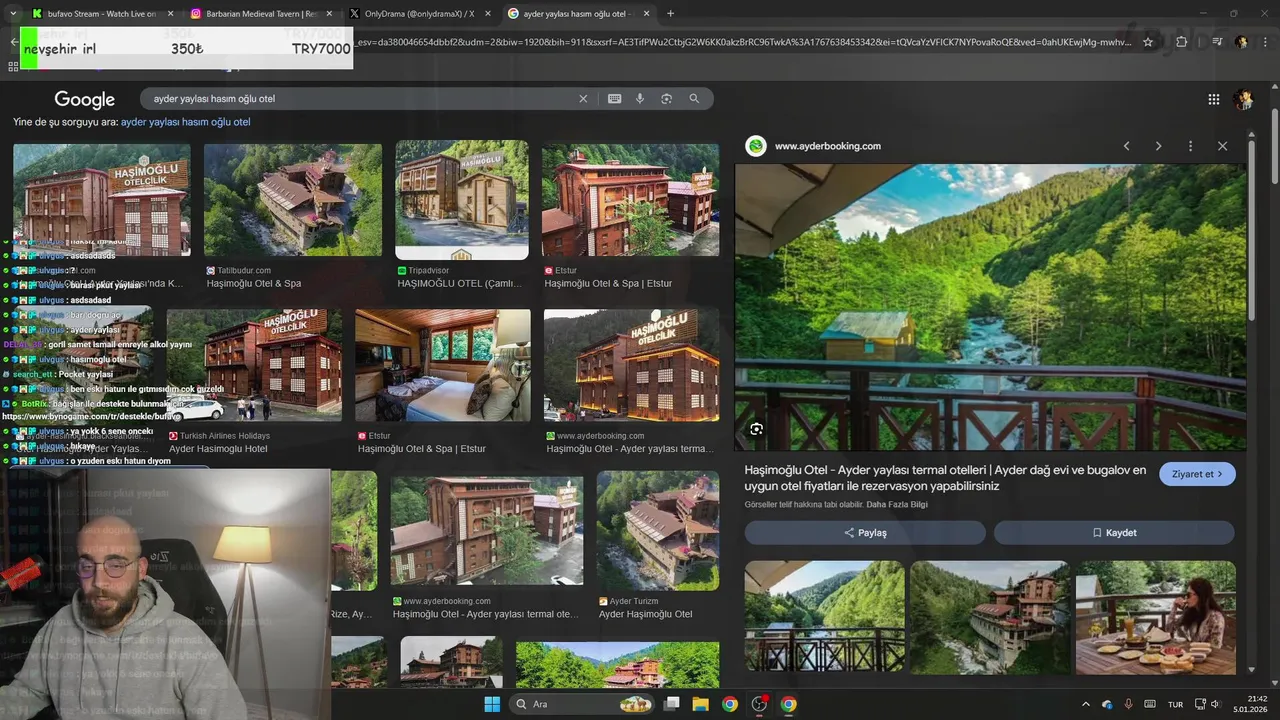Open related image of hotel by river
Viewport: 1280px width, 720px height.
point(989,617)
